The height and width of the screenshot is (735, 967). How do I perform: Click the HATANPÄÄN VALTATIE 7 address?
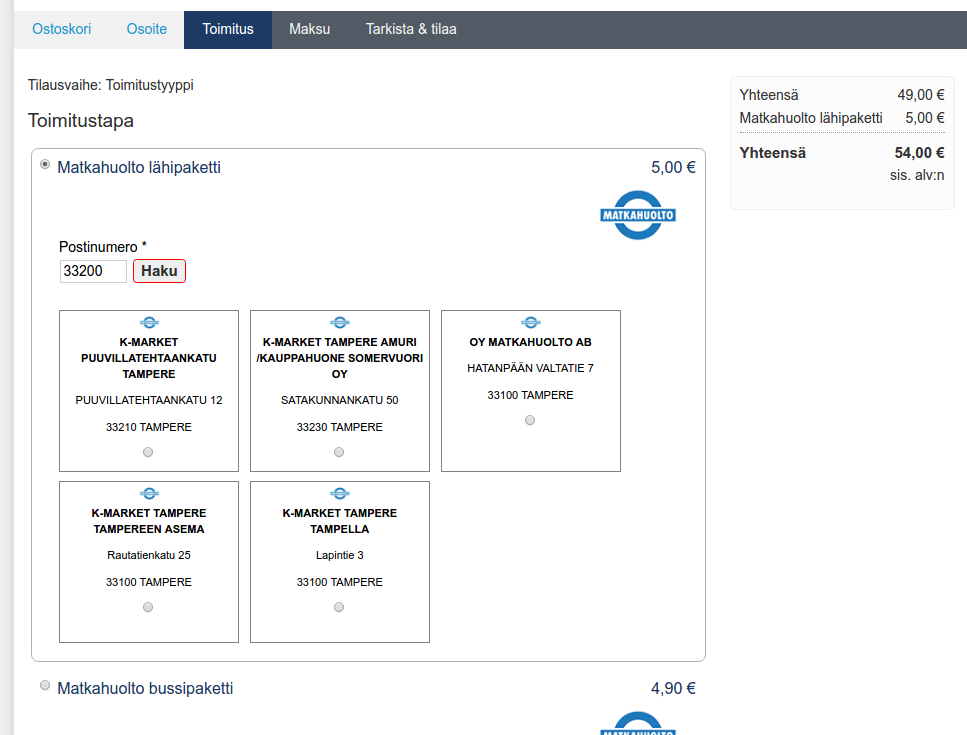coord(530,368)
